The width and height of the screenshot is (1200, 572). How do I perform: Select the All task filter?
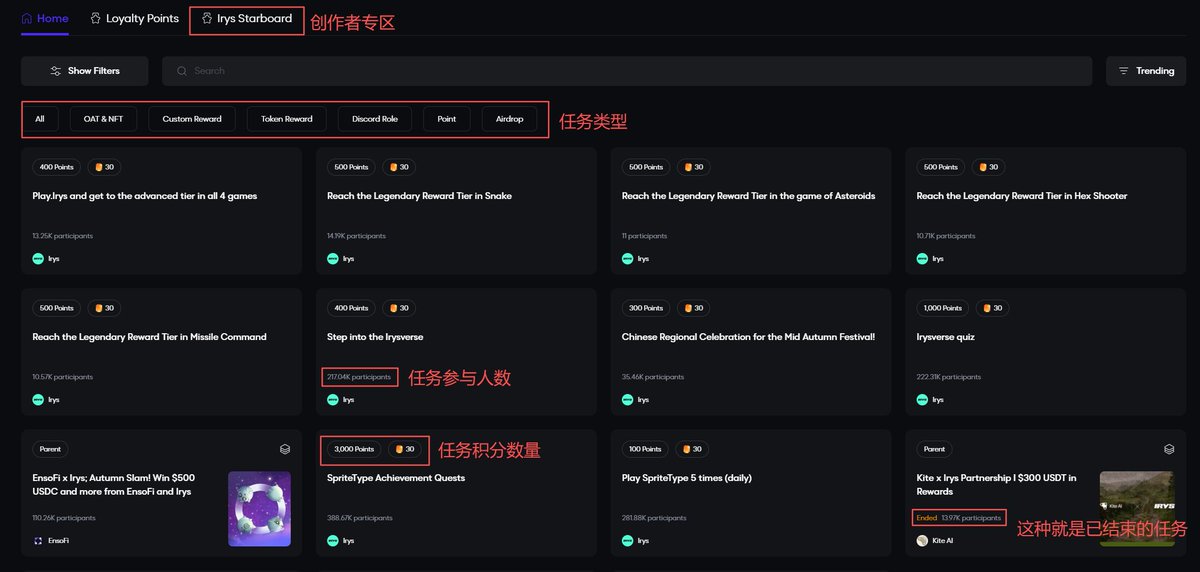point(40,119)
